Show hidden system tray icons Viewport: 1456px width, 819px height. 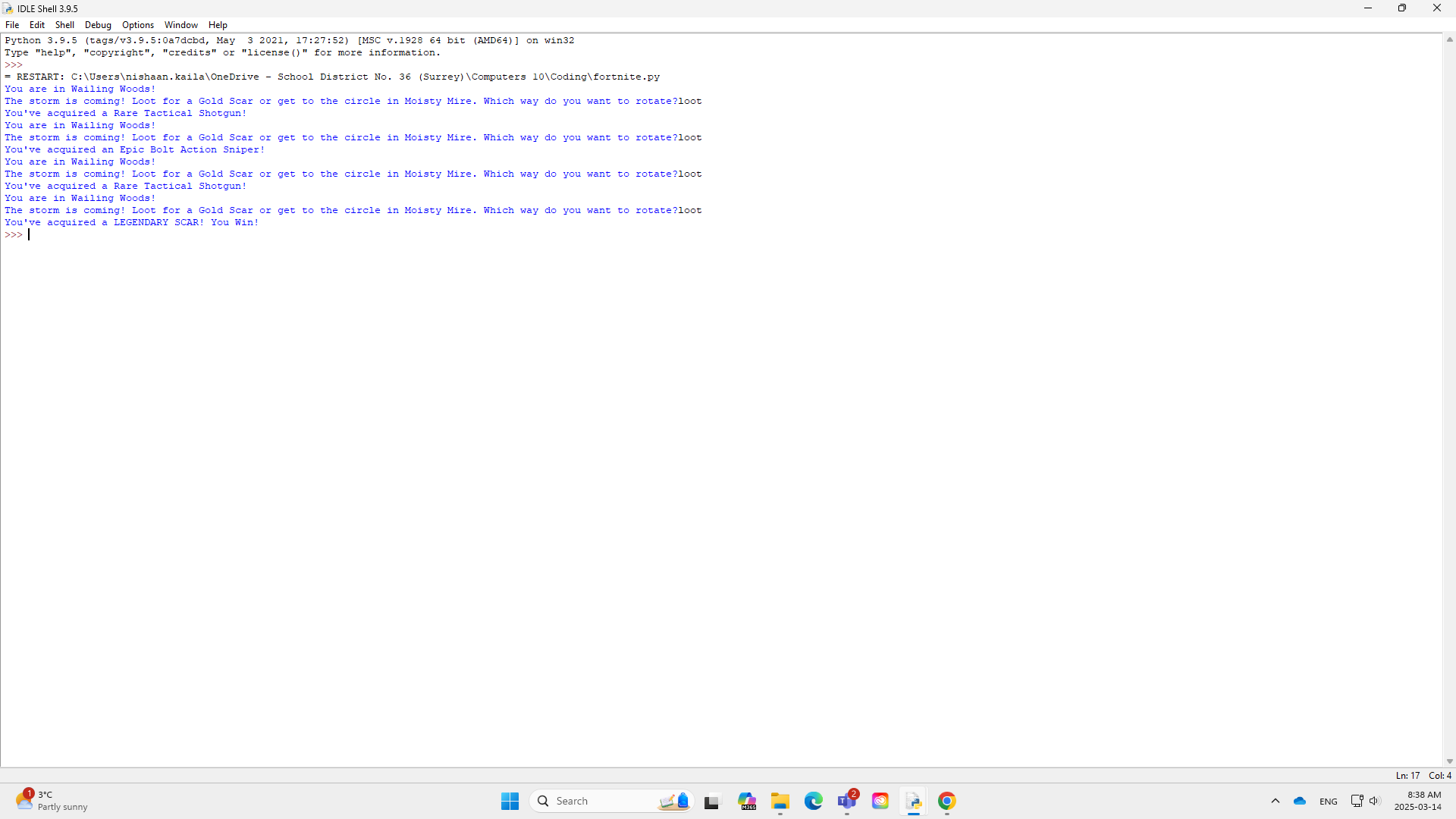[x=1276, y=802]
